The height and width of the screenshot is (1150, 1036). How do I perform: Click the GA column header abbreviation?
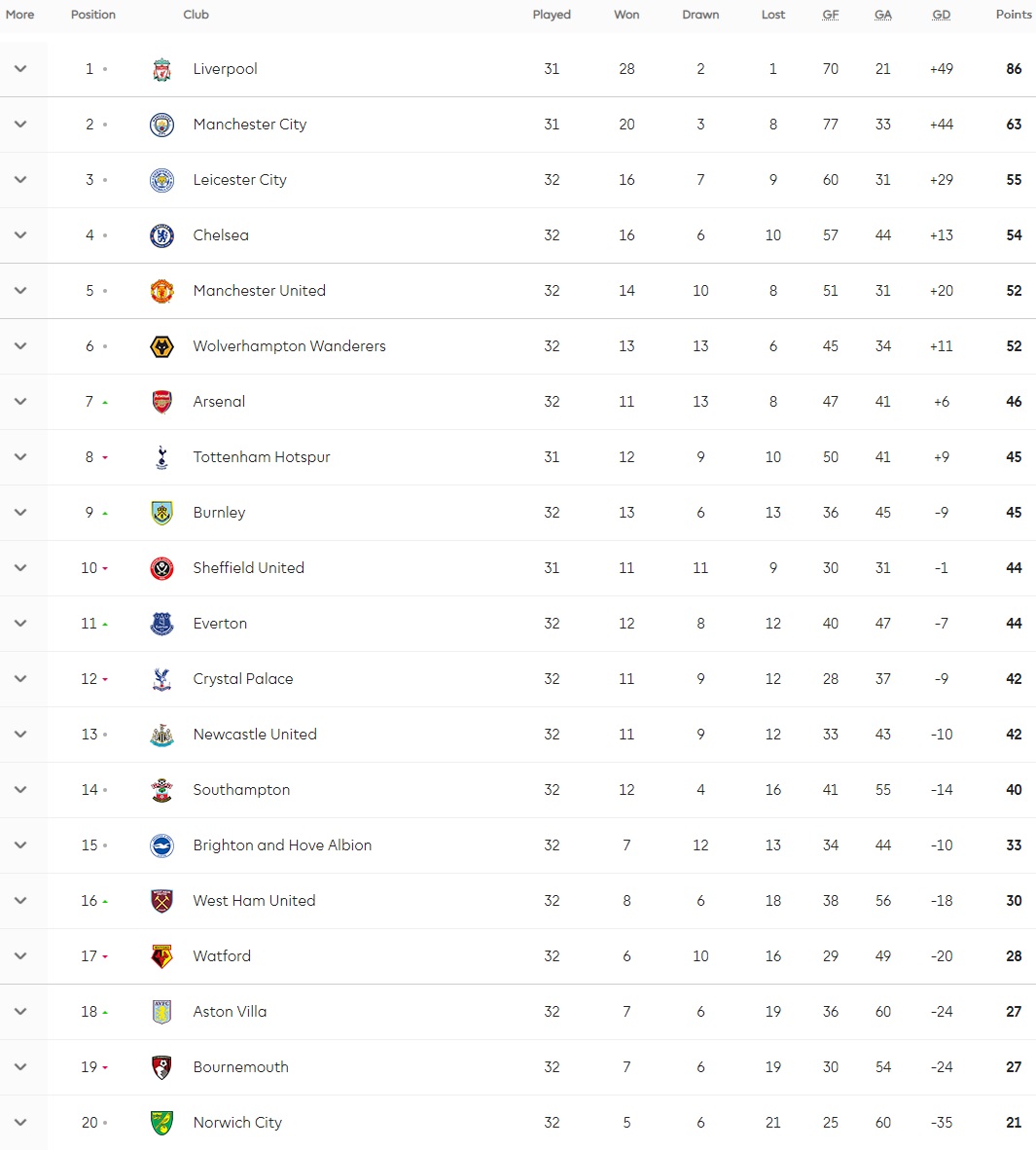[882, 15]
